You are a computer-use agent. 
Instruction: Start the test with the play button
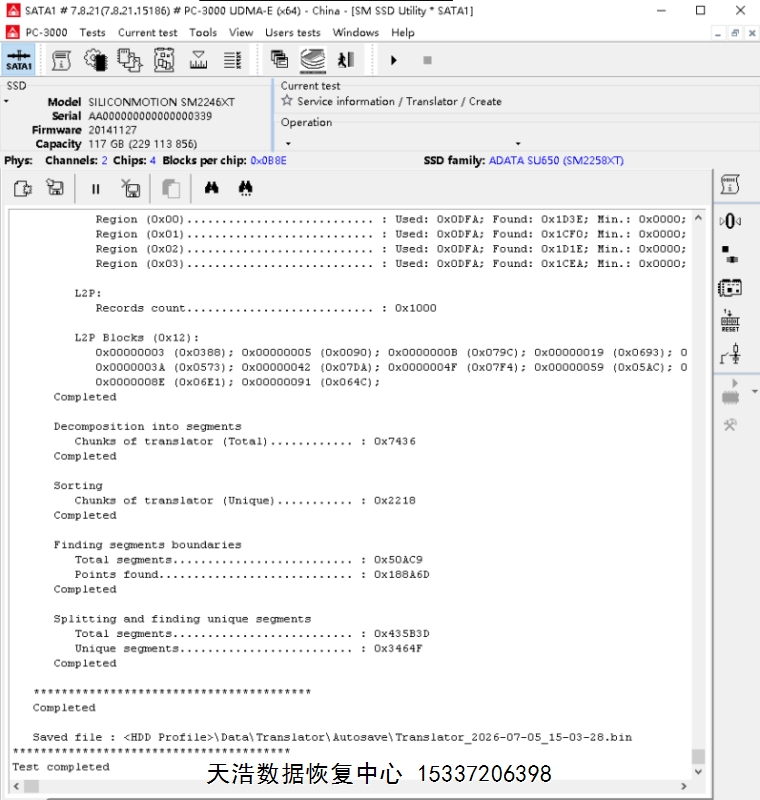(393, 60)
